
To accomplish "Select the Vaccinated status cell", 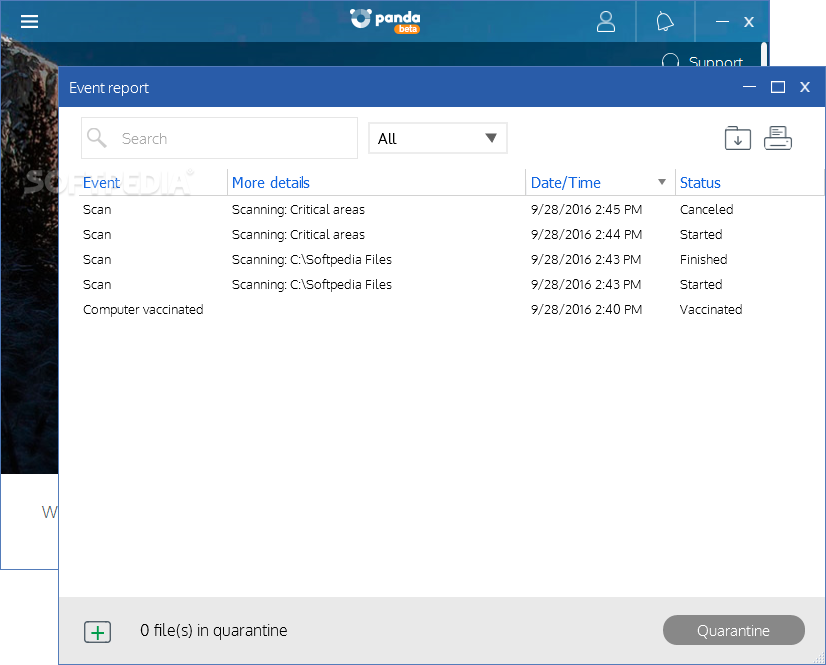I will click(x=711, y=310).
